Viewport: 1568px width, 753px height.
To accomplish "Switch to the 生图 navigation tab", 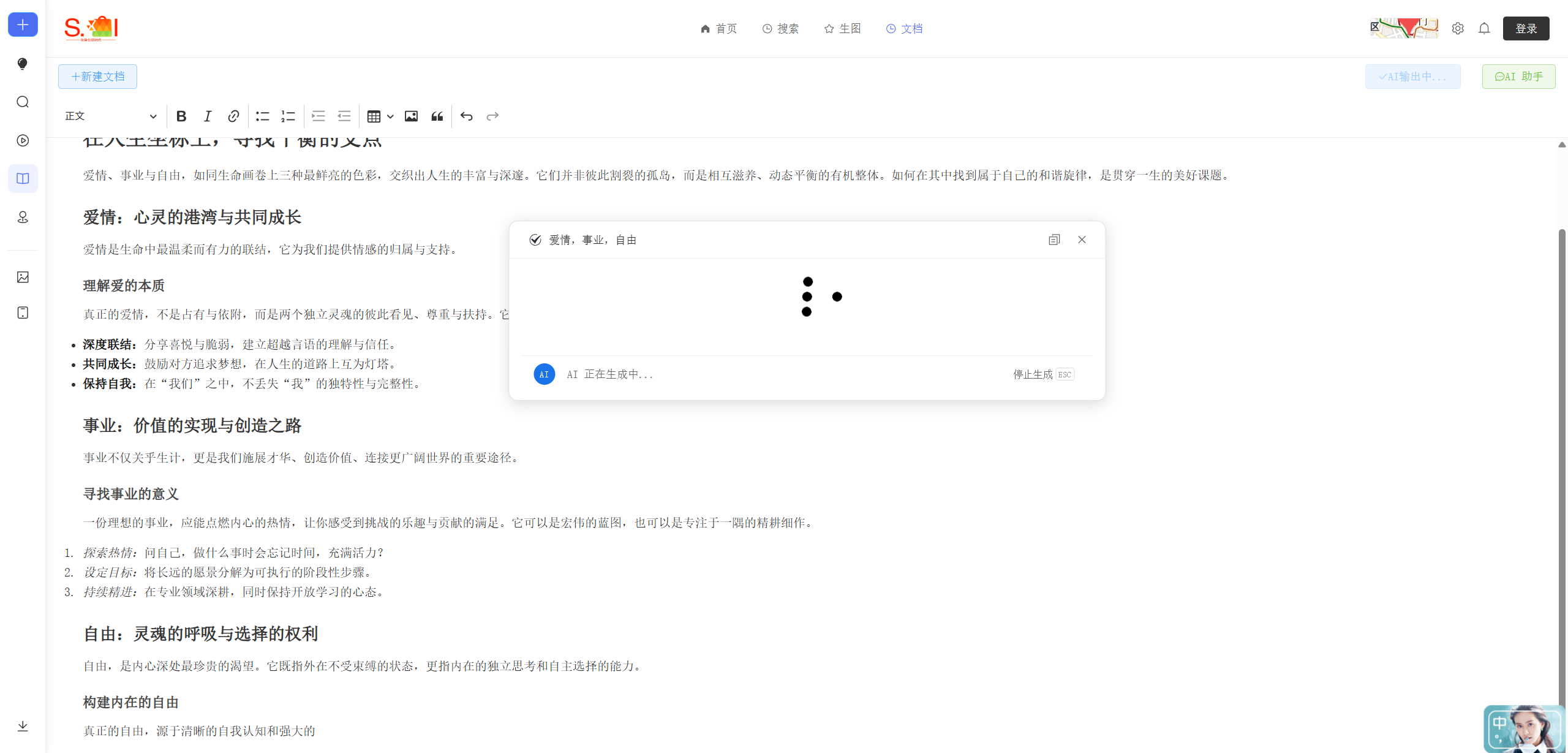I will click(843, 29).
